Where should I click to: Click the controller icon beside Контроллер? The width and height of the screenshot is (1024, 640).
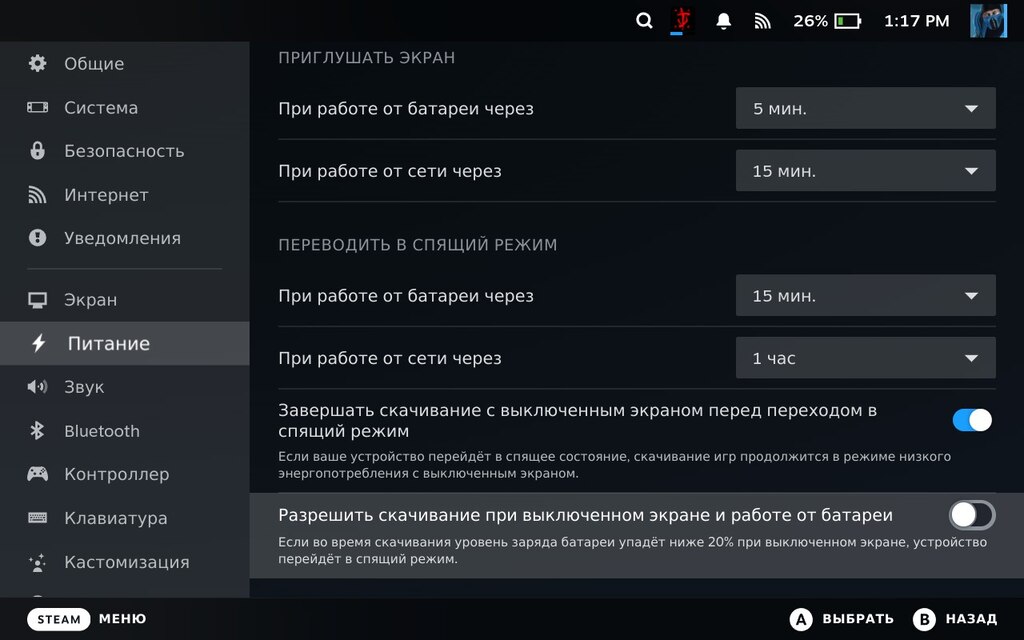[38, 474]
